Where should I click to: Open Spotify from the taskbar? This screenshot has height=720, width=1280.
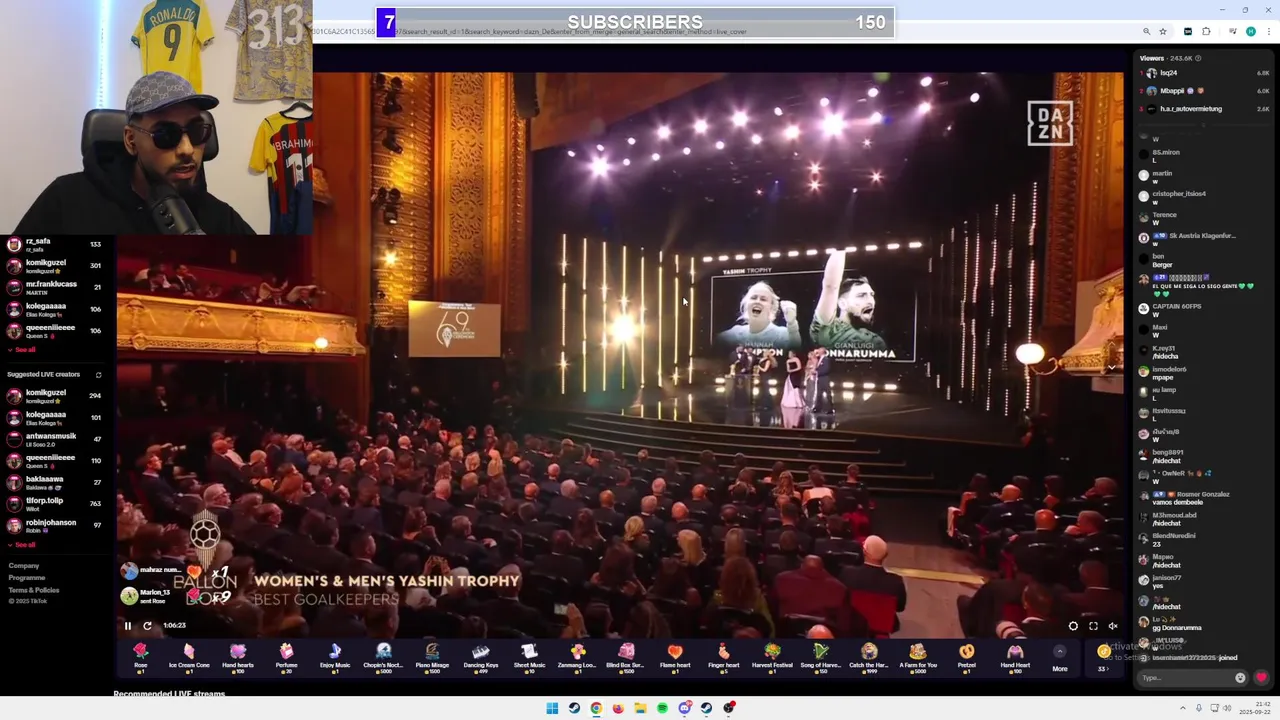(x=662, y=708)
